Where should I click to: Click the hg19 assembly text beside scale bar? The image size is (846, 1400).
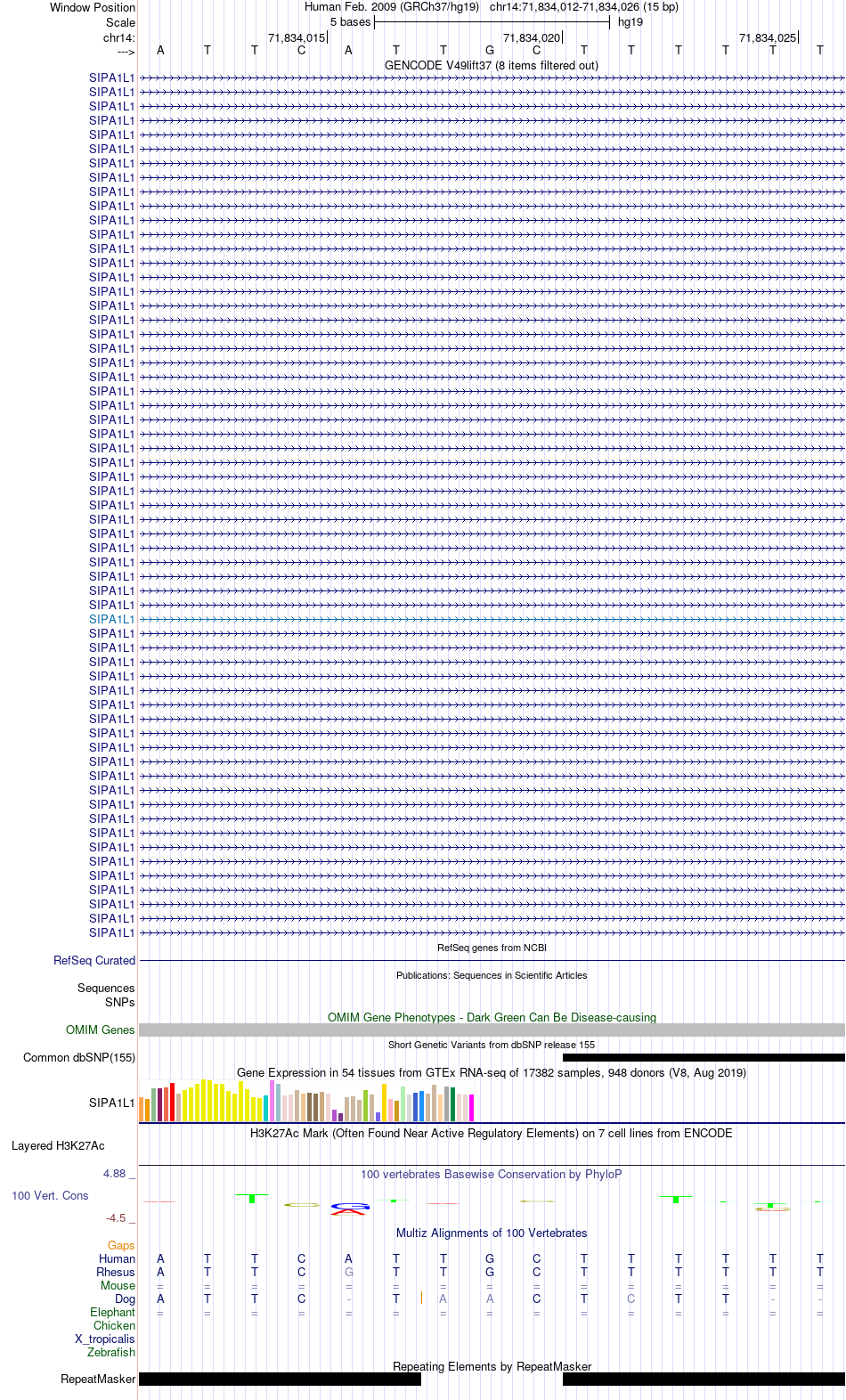630,22
